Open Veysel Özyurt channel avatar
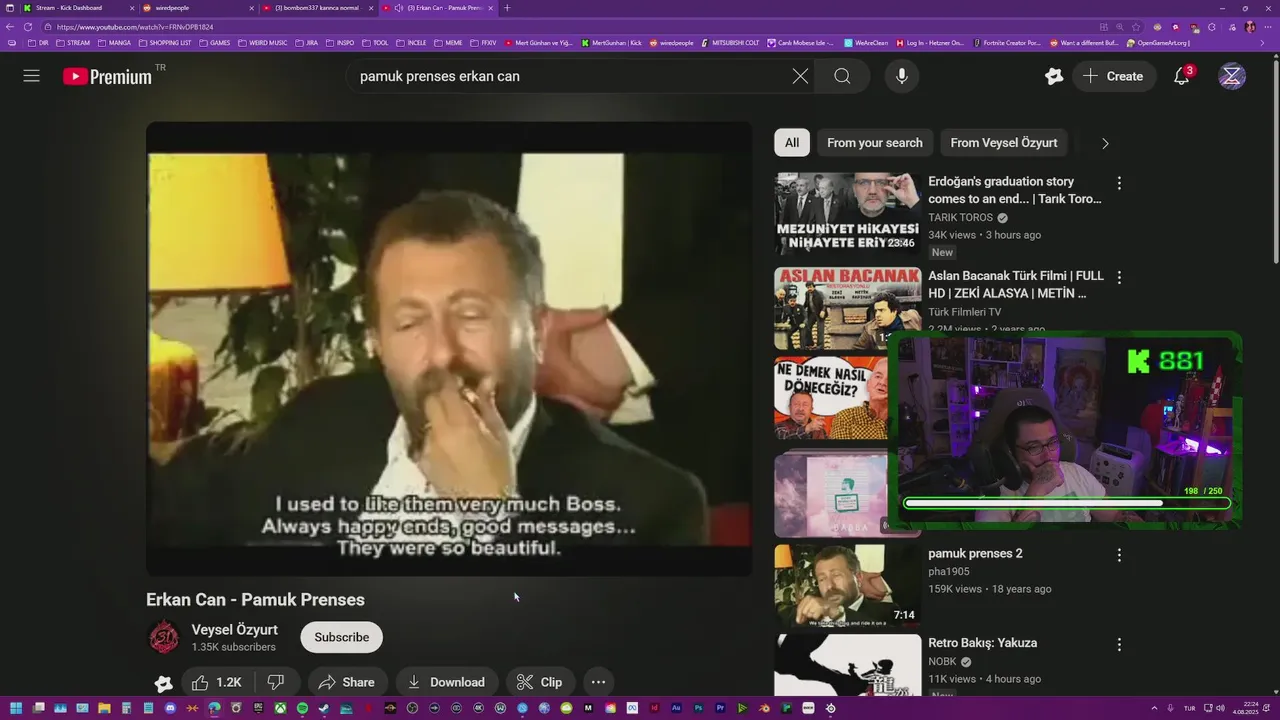The height and width of the screenshot is (720, 1280). [x=164, y=637]
